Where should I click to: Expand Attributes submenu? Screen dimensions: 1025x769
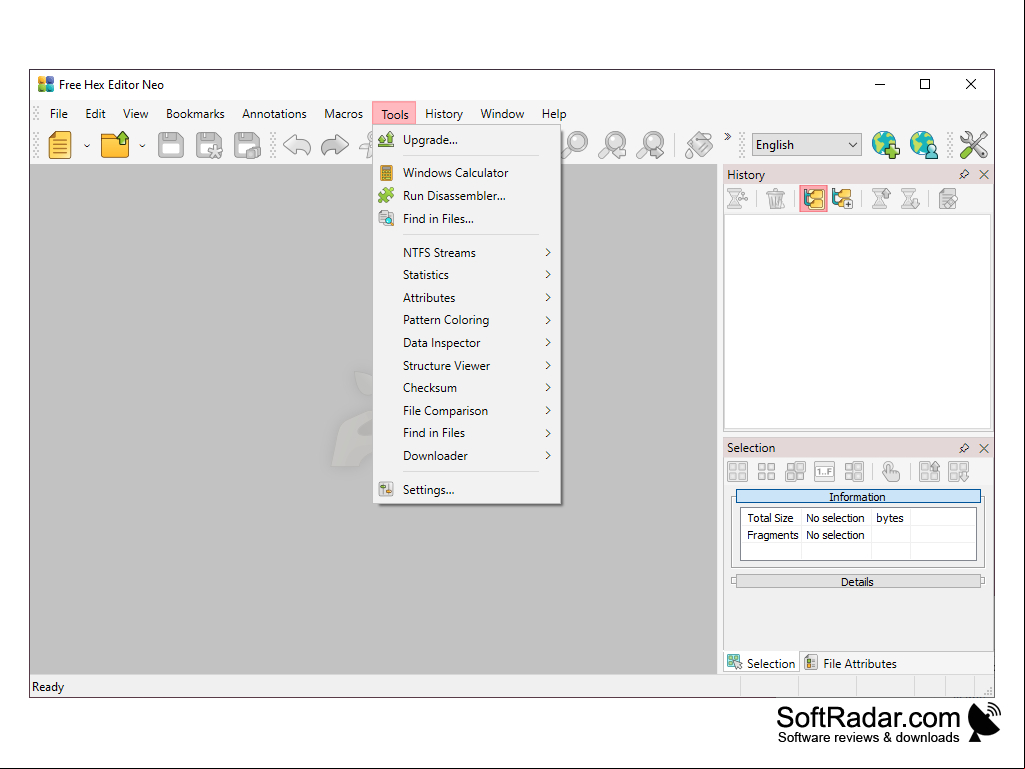(x=467, y=298)
